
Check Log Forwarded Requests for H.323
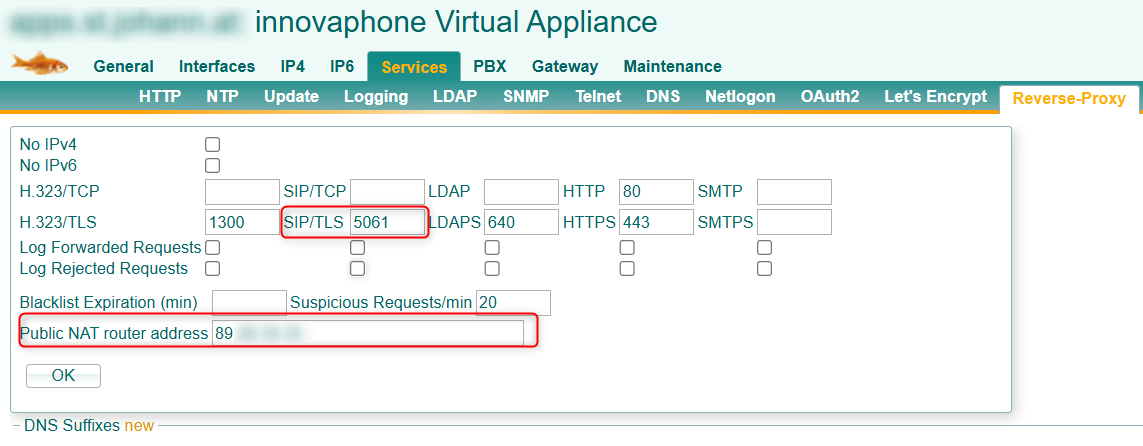[x=212, y=247]
